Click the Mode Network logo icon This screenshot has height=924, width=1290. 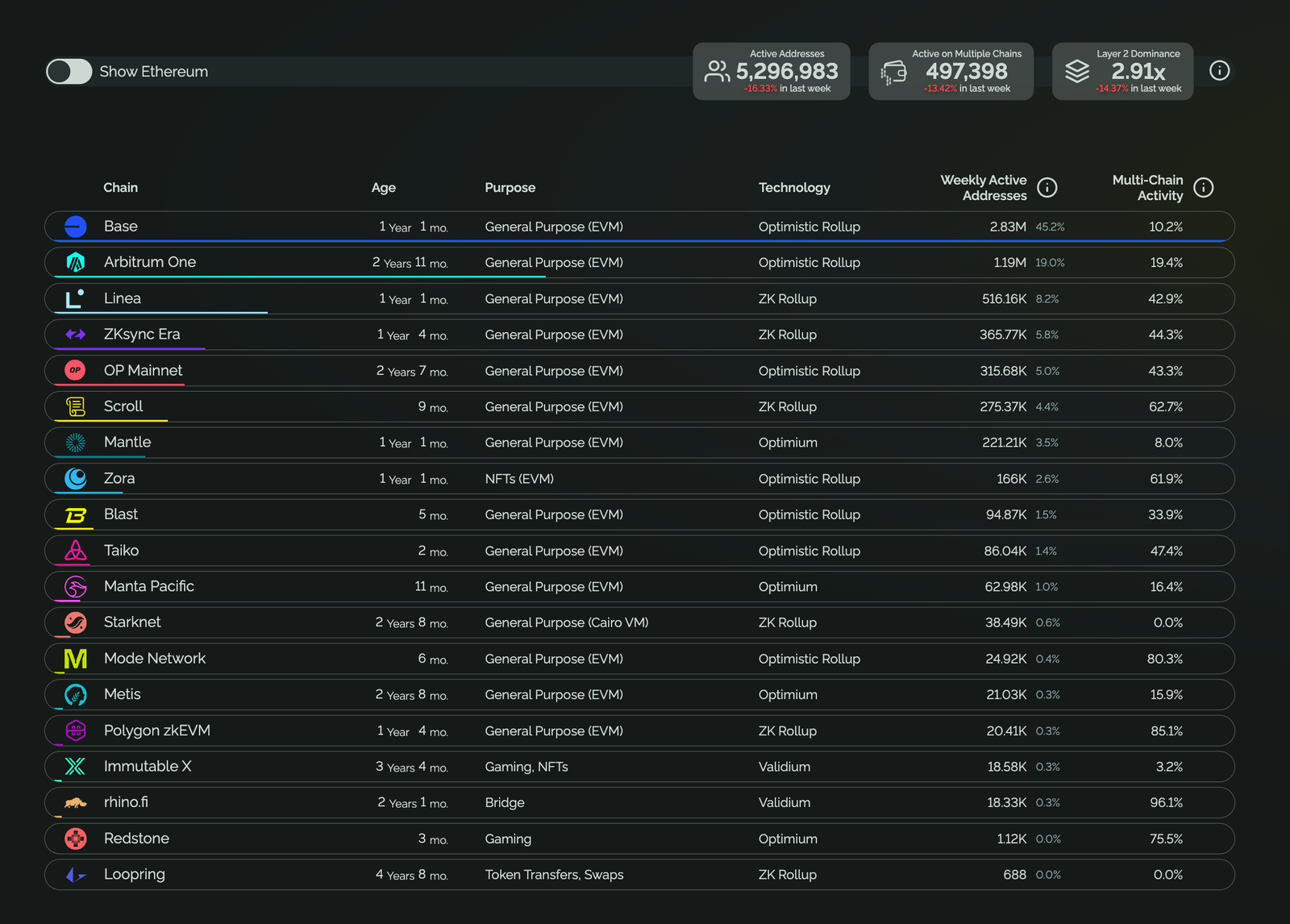(76, 658)
